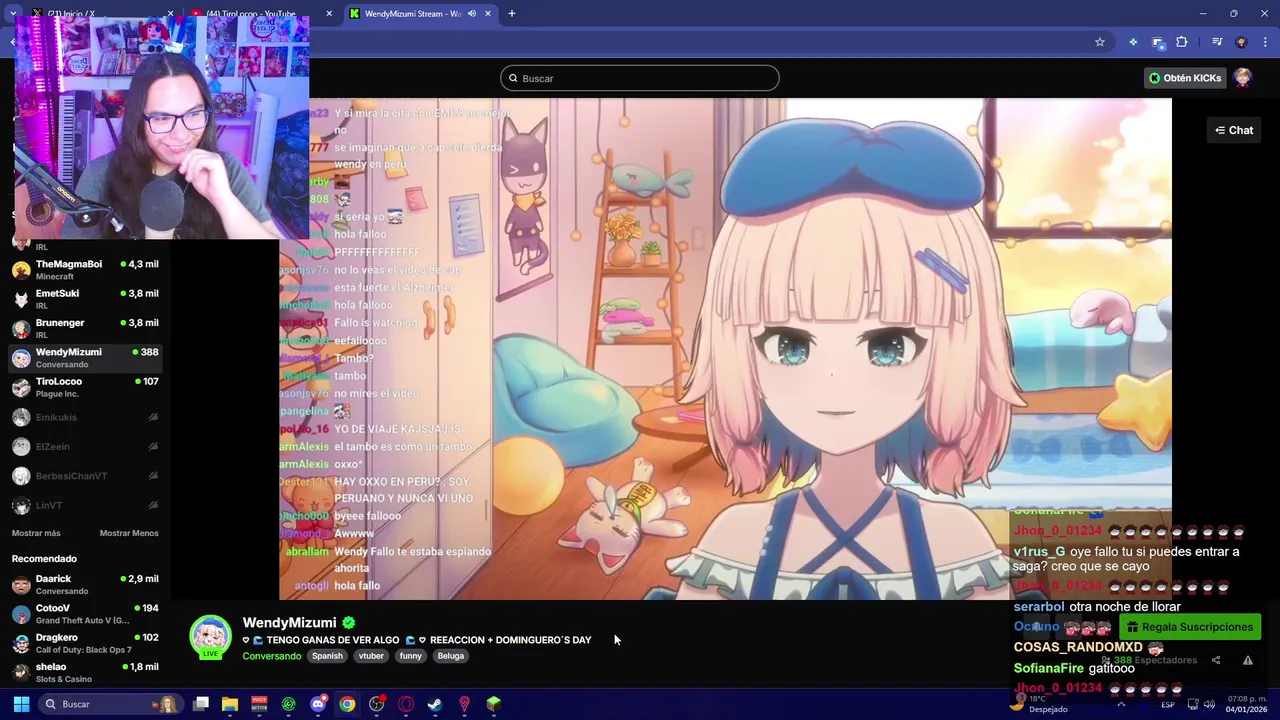The width and height of the screenshot is (1280, 720).
Task: Open offline LinVT channel
Action: click(85, 505)
